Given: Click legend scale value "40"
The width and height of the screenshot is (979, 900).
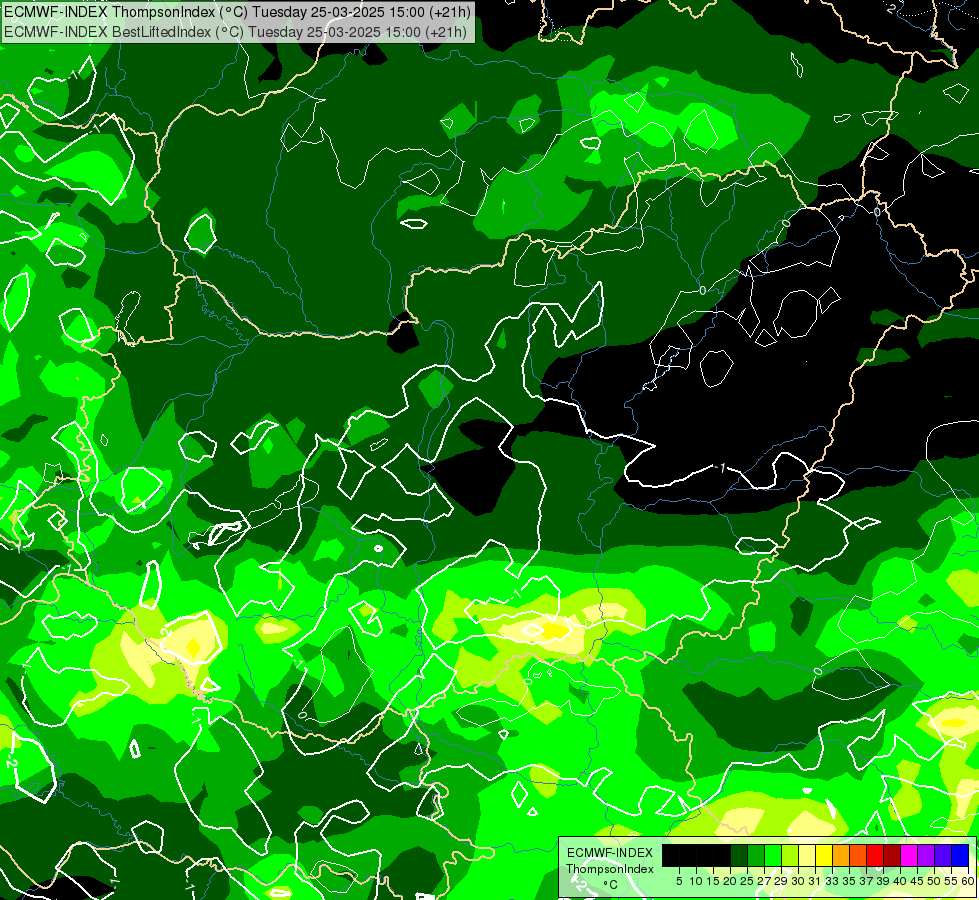Looking at the screenshot, I should point(901,881).
